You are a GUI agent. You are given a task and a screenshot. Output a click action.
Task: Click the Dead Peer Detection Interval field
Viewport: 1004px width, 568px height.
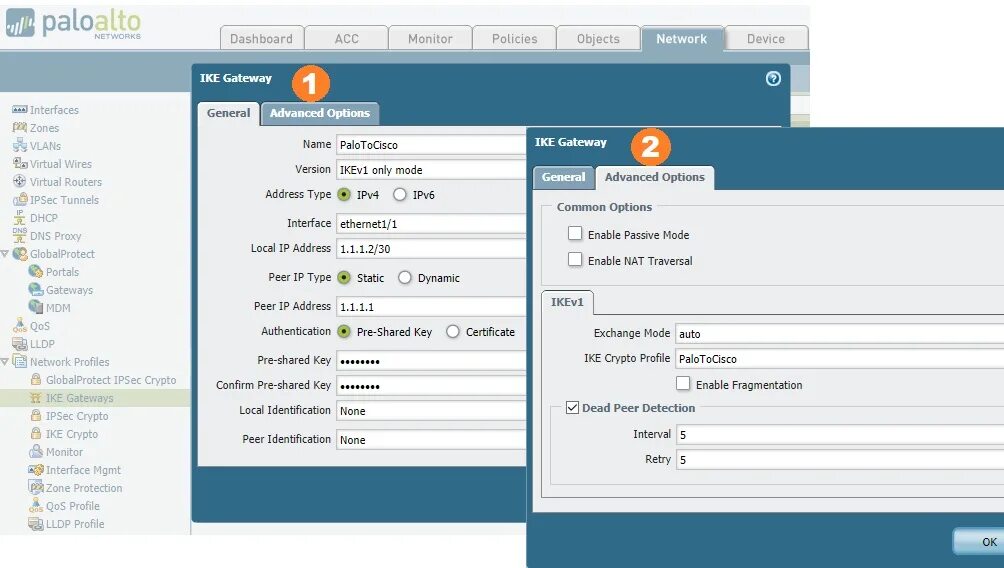pos(839,434)
